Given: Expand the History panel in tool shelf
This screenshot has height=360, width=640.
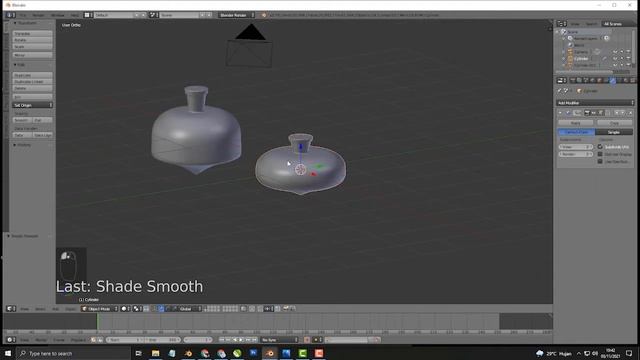Looking at the screenshot, I should click(x=15, y=145).
